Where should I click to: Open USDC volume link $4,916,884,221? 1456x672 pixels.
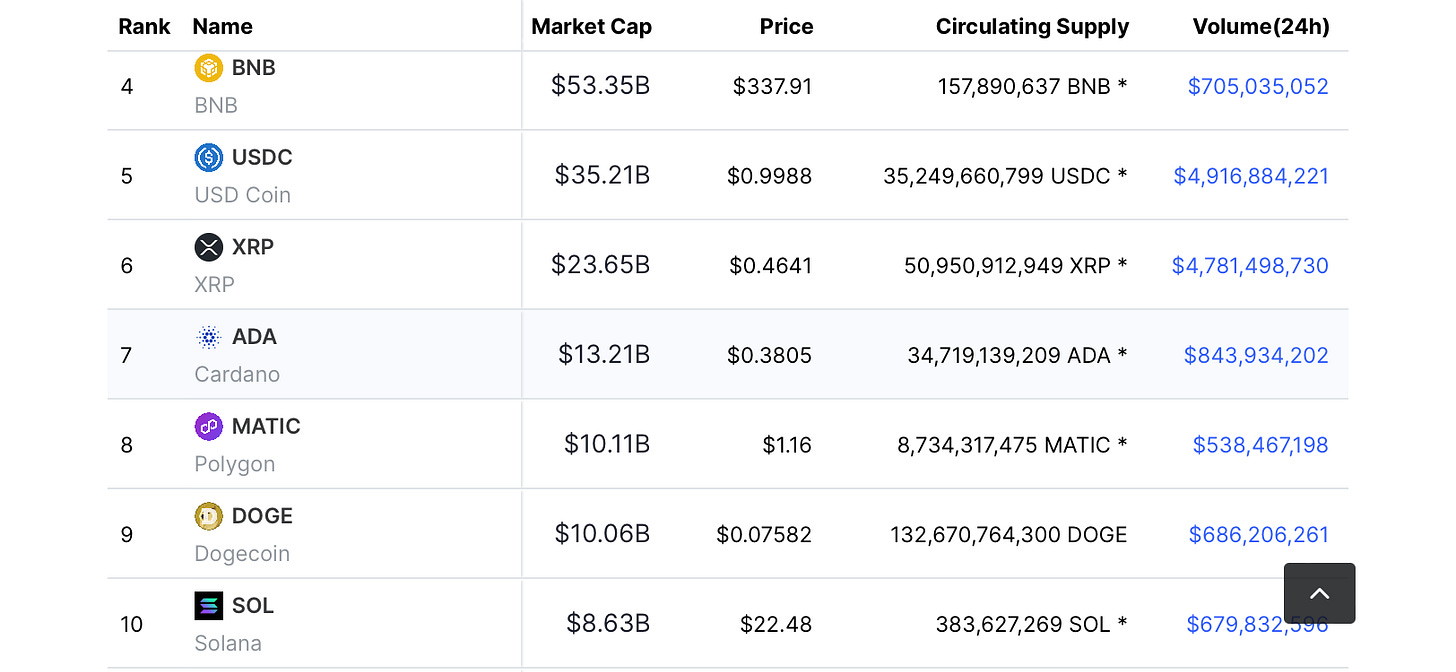(x=1250, y=176)
